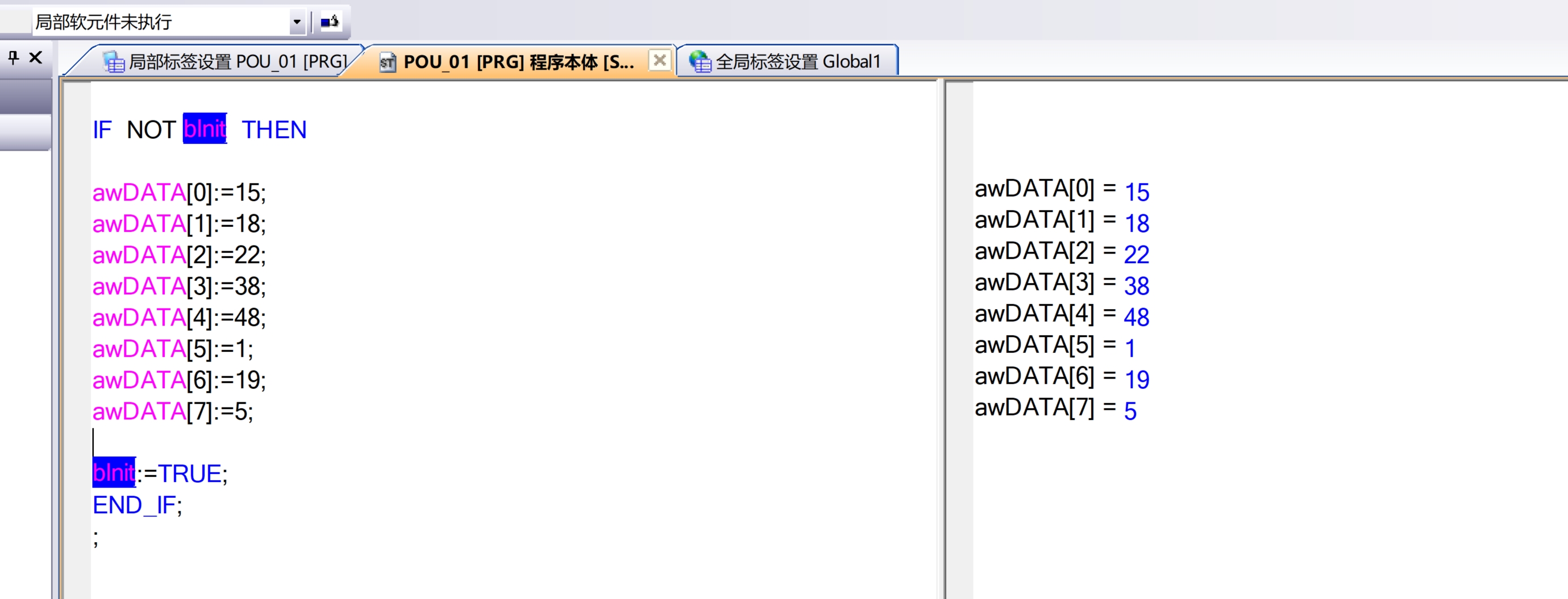Click the awDATA[5]:=1 code line
The height and width of the screenshot is (599, 1568).
point(172,350)
